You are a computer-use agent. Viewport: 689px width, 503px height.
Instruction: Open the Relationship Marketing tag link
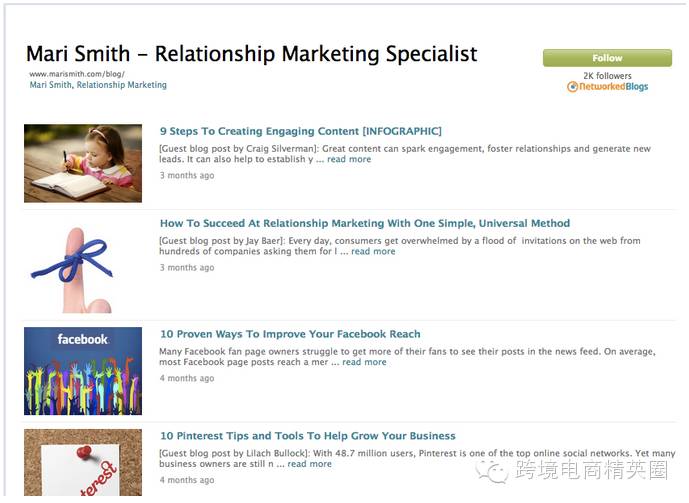click(122, 85)
